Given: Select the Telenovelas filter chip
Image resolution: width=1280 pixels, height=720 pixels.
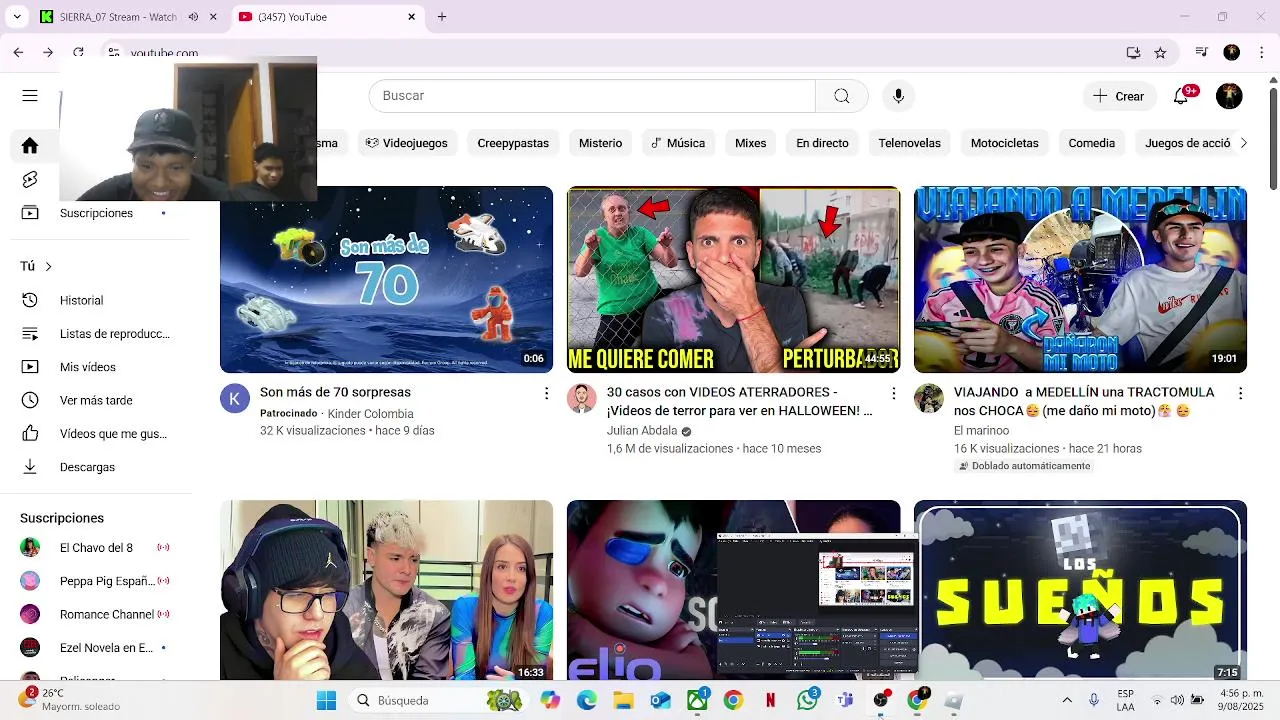Looking at the screenshot, I should [x=909, y=143].
